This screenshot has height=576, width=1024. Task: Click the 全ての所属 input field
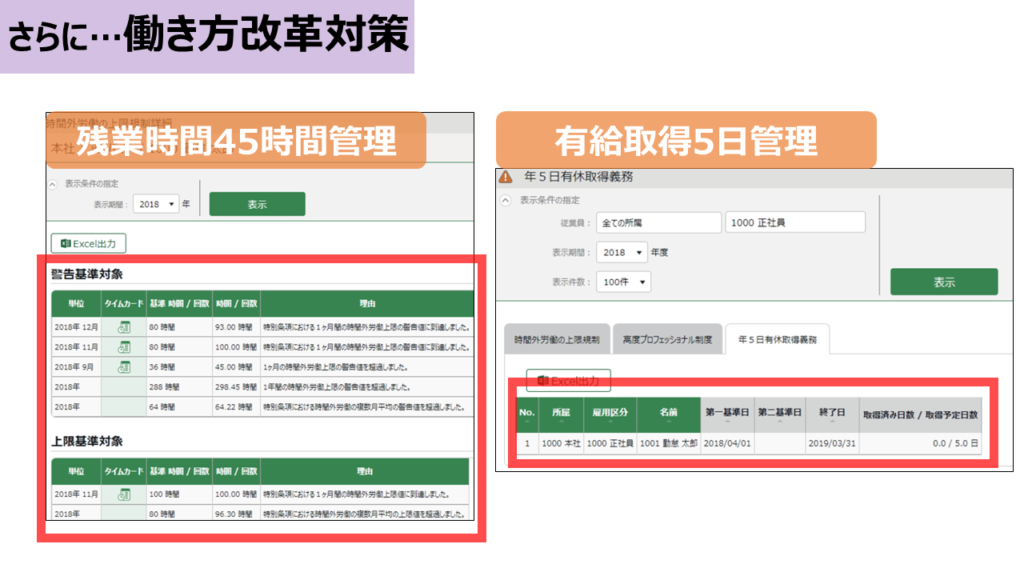click(x=658, y=223)
